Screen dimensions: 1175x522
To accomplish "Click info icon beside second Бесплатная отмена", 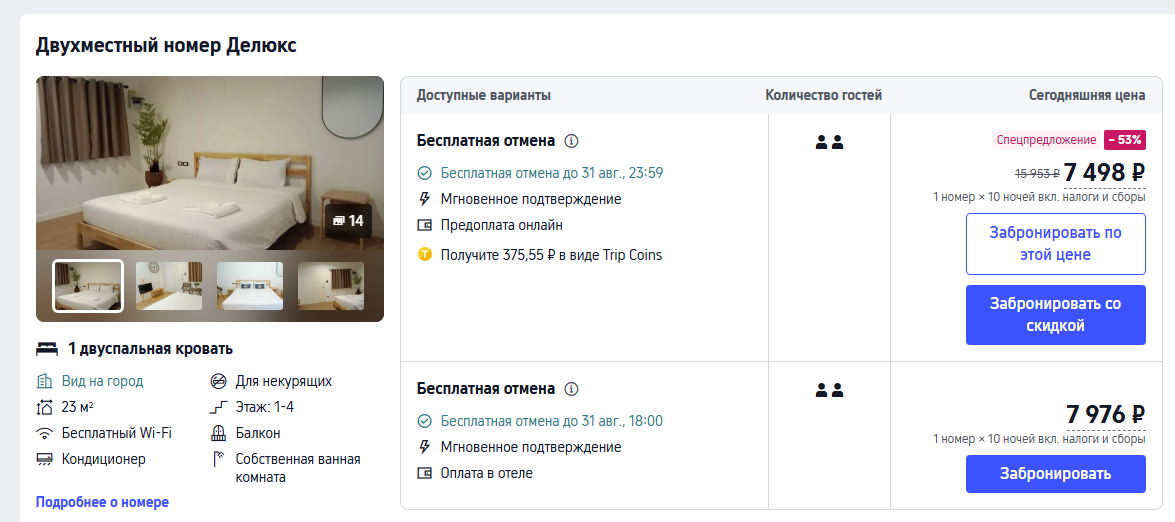I will [x=572, y=389].
